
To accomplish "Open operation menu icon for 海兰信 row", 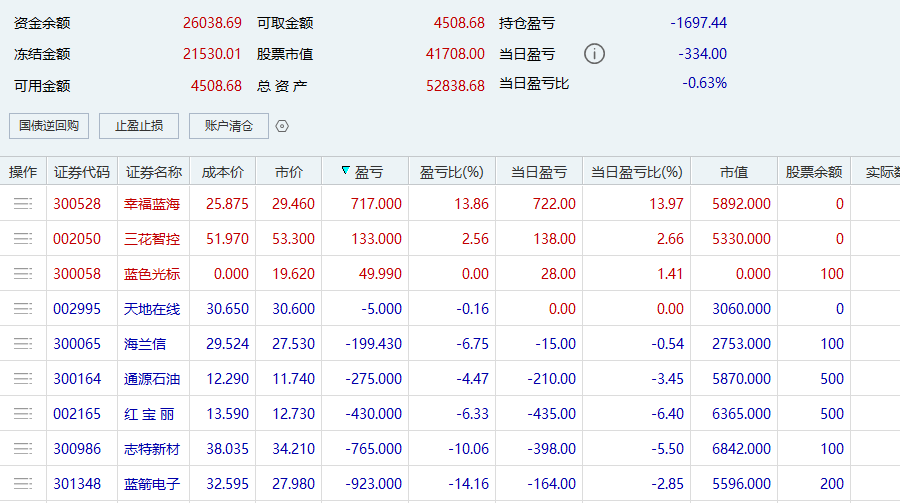I will (x=23, y=344).
